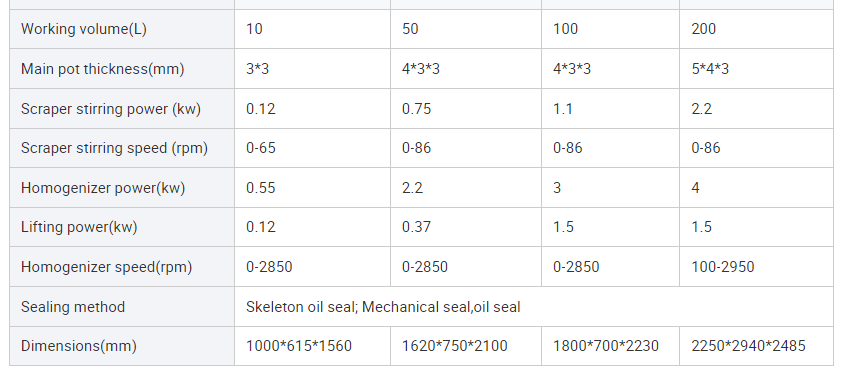Select the Skeleton oil seal text
The image size is (846, 374).
pyautogui.click(x=300, y=307)
